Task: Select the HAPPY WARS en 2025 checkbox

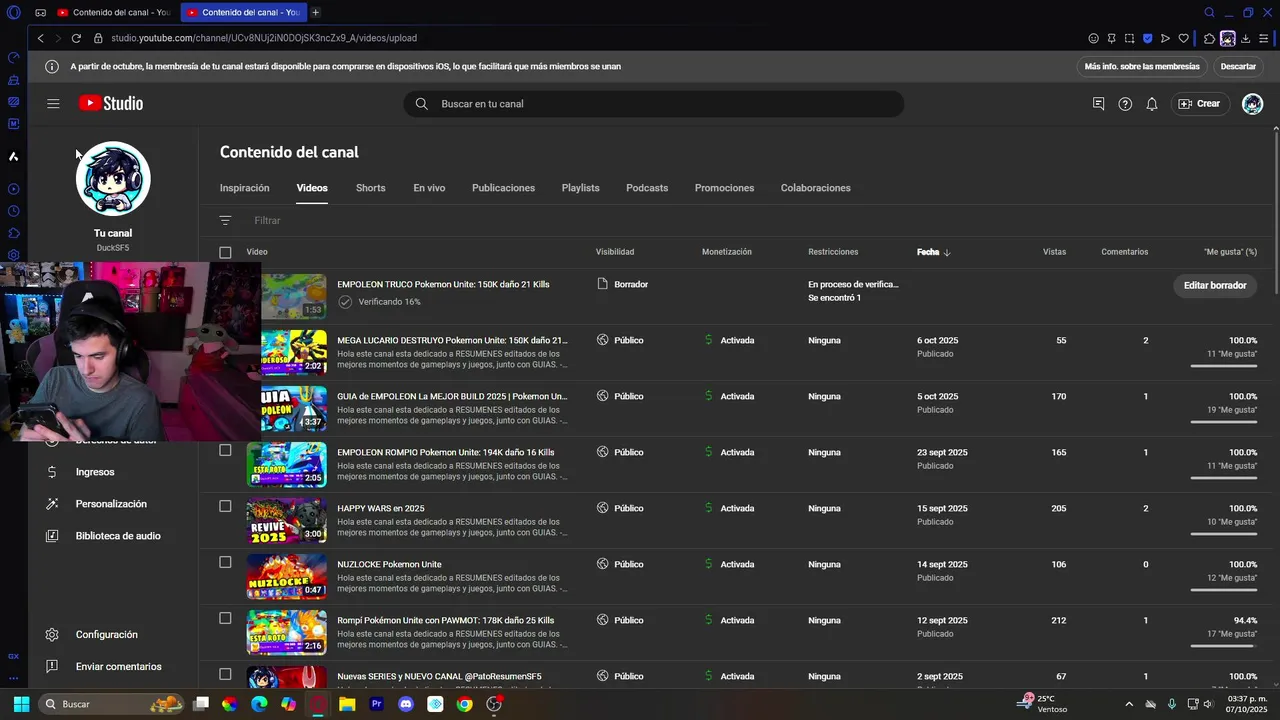Action: [x=225, y=506]
